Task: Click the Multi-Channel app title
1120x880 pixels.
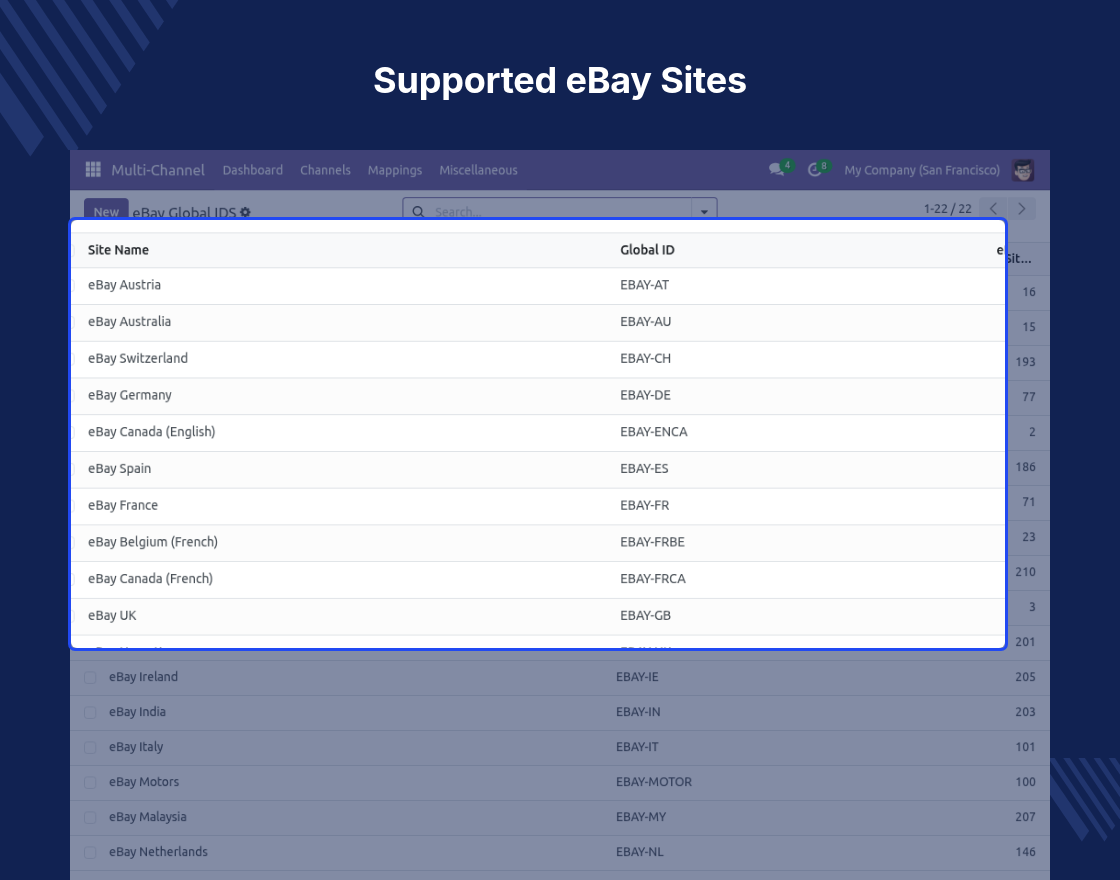Action: tap(158, 170)
